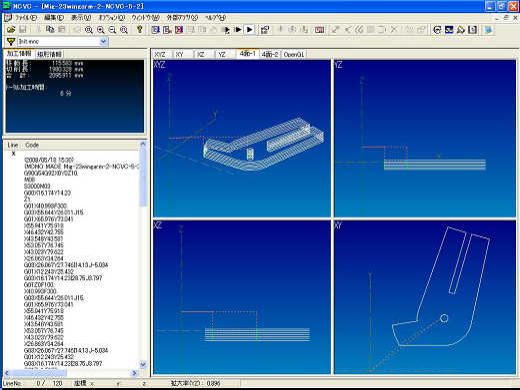Click the code list scroll-down arrow
The height and width of the screenshot is (390, 520).
143,364
